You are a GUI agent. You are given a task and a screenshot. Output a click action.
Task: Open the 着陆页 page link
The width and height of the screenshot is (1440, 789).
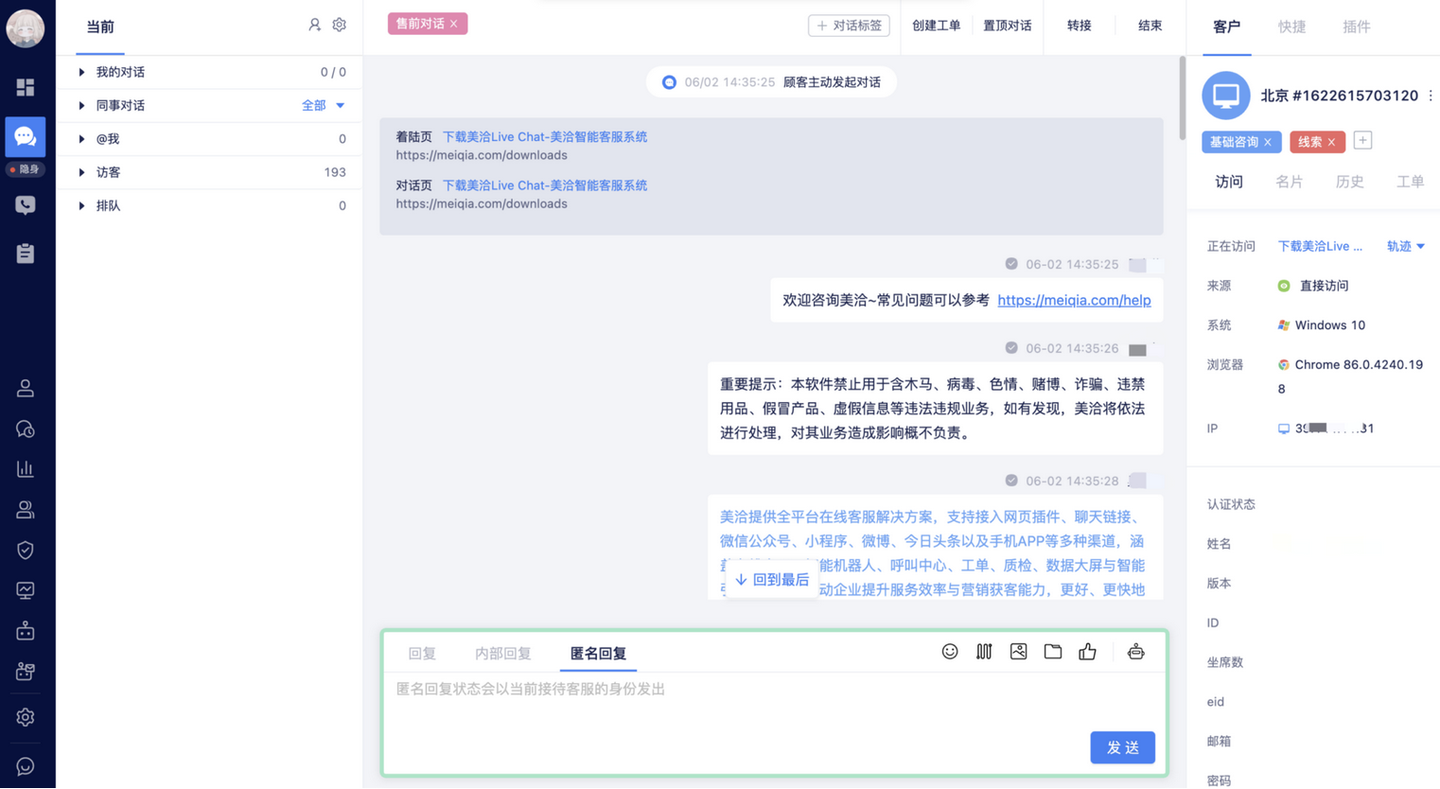[545, 137]
